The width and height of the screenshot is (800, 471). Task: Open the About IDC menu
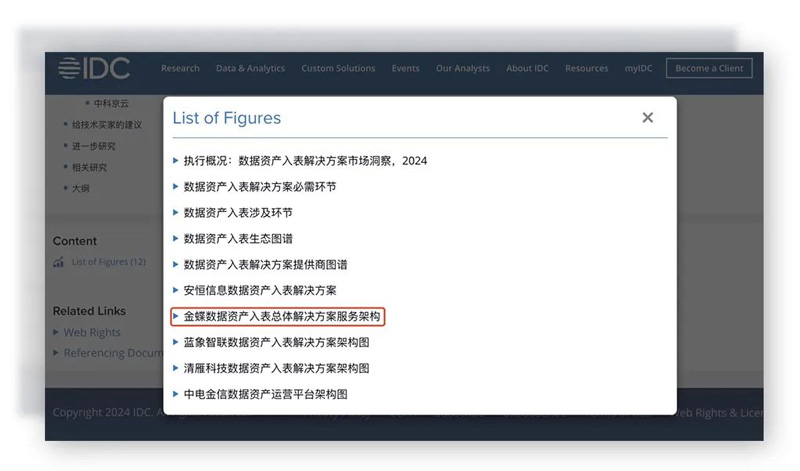pos(527,69)
